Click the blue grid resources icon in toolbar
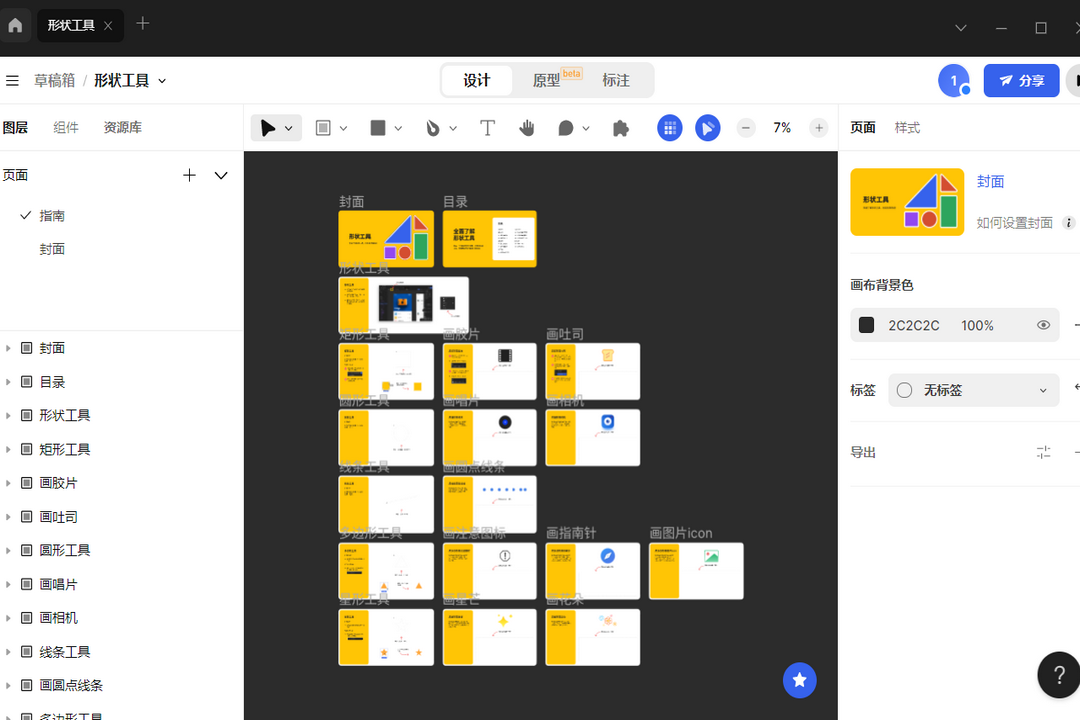The image size is (1080, 720). (x=669, y=128)
